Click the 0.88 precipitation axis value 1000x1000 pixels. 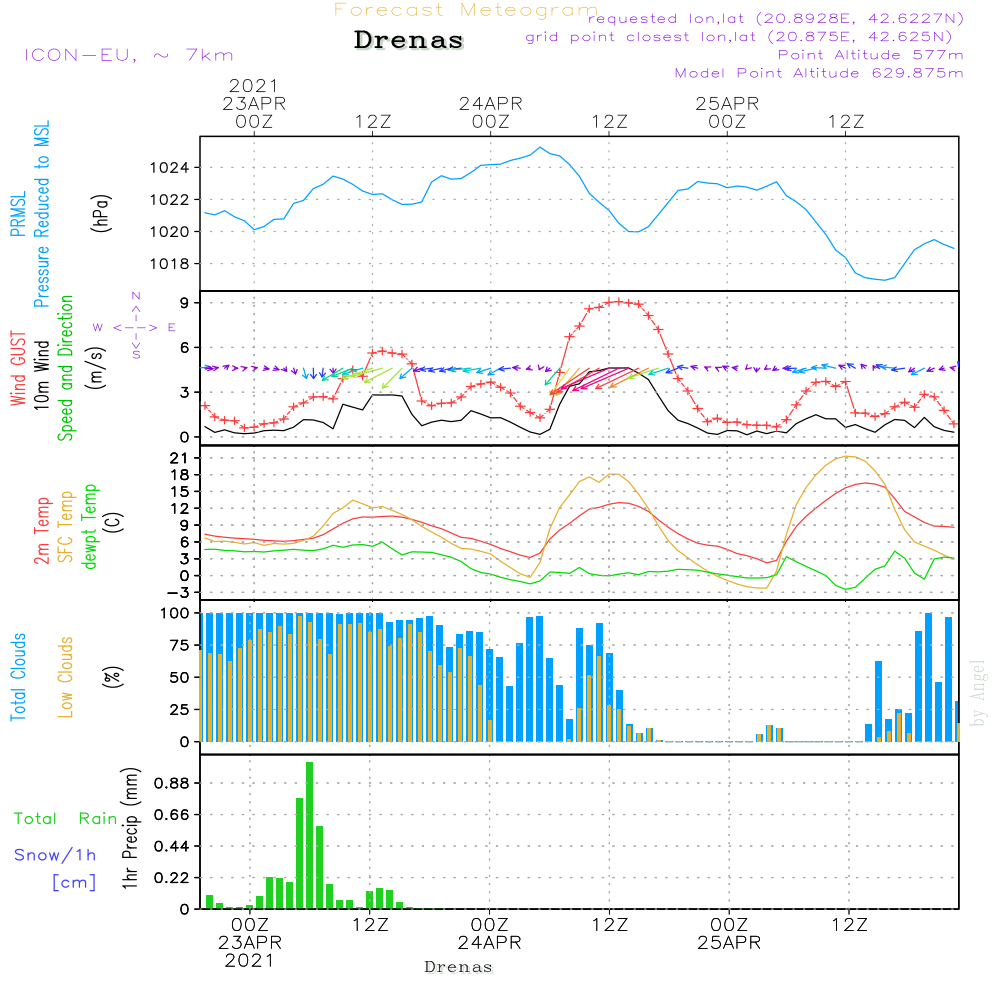[172, 783]
